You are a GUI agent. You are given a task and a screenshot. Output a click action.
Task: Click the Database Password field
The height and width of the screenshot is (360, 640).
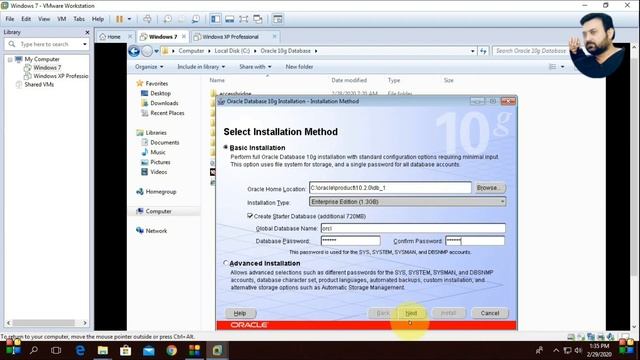tap(351, 240)
